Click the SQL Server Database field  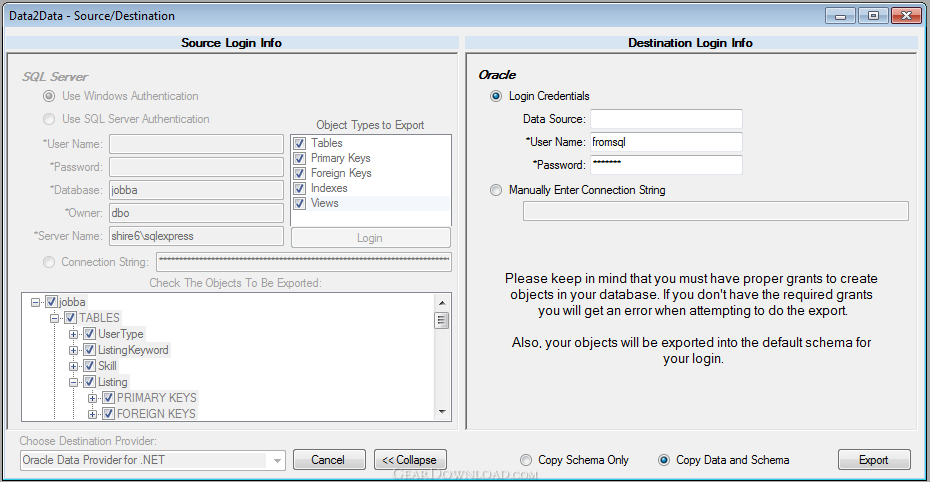click(x=196, y=190)
